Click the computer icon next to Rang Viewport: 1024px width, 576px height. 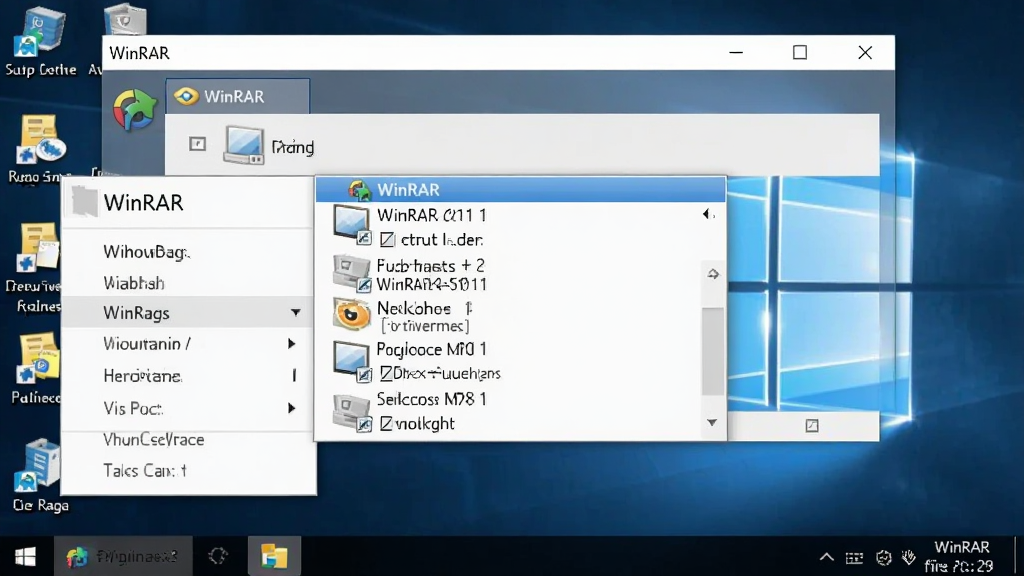click(x=244, y=145)
